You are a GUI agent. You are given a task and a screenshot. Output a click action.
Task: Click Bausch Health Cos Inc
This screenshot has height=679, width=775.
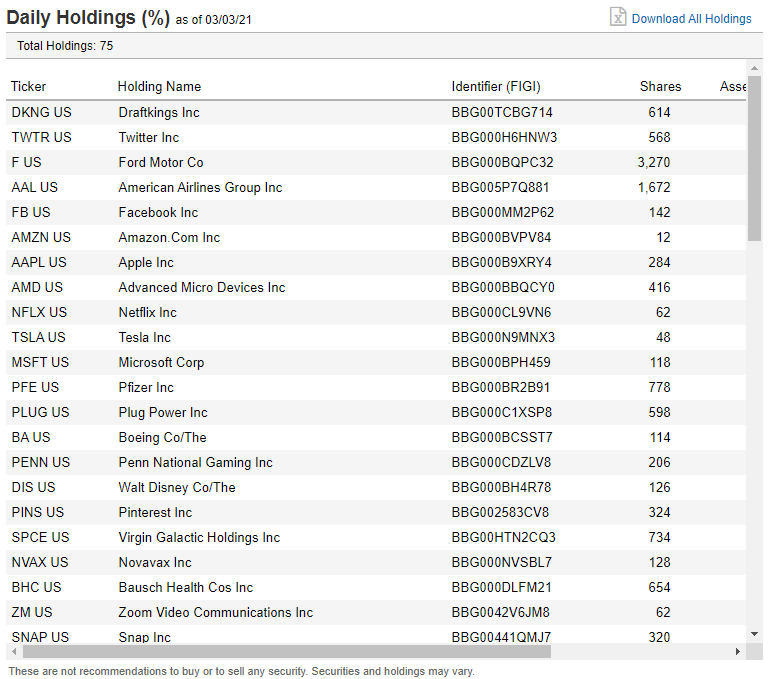click(185, 588)
